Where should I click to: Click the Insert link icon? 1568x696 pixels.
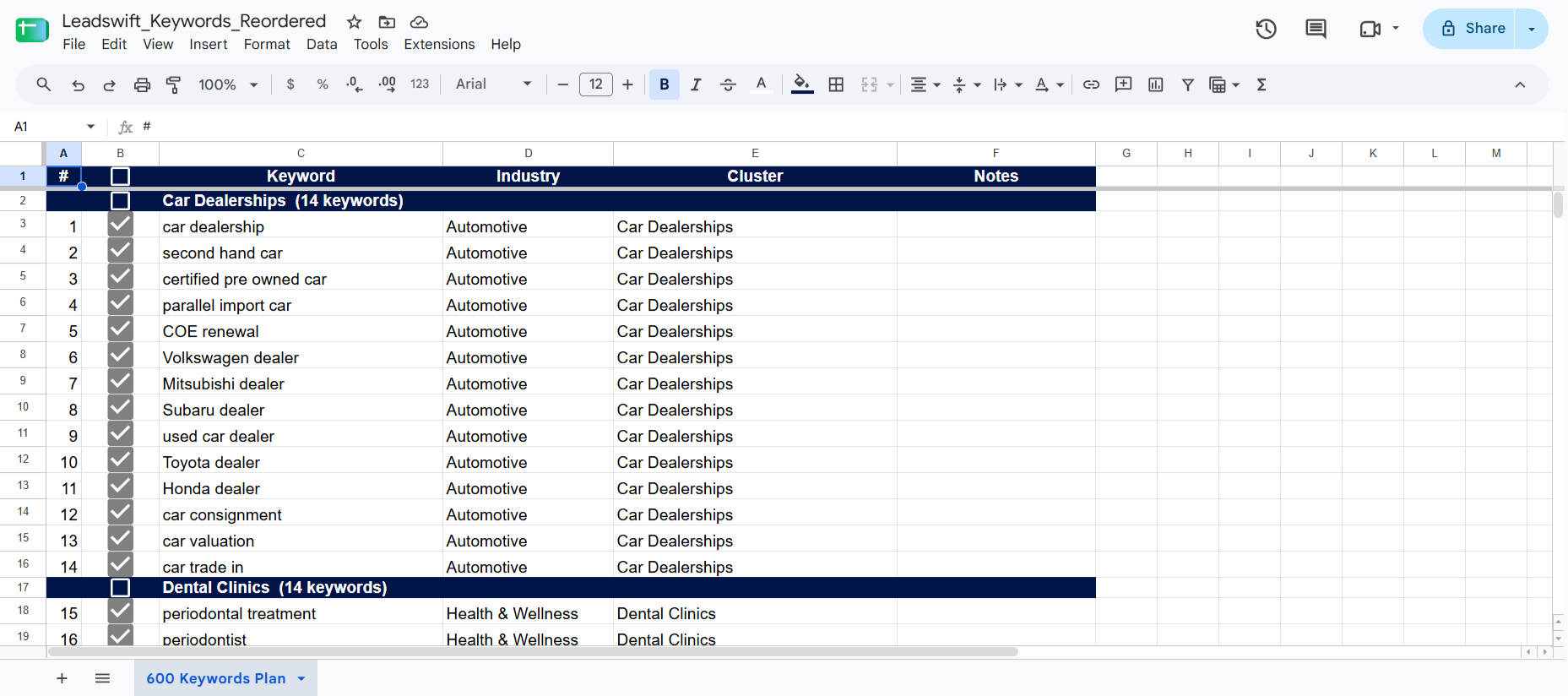click(x=1091, y=84)
